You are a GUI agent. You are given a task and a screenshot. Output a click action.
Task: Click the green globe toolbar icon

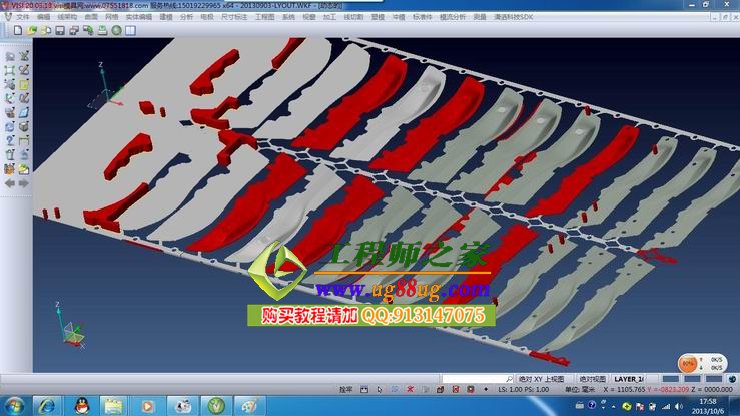[117, 30]
